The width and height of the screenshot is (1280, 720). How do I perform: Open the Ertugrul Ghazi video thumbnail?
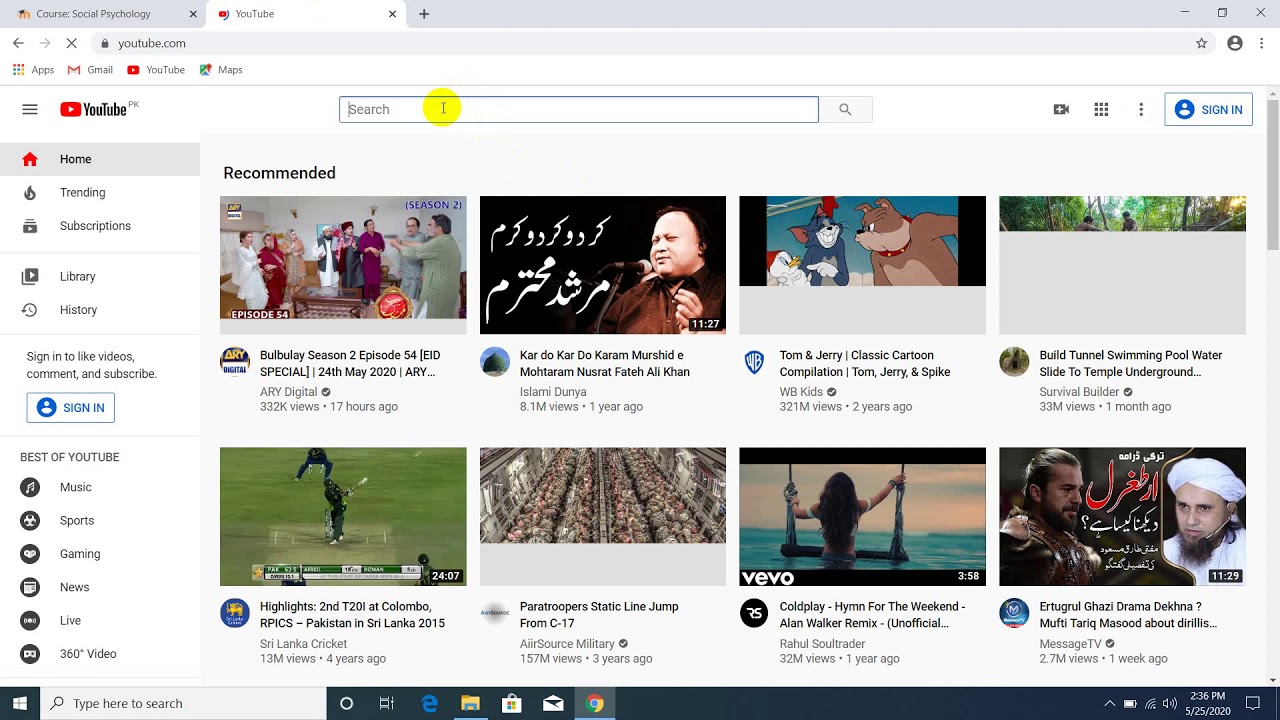1122,516
